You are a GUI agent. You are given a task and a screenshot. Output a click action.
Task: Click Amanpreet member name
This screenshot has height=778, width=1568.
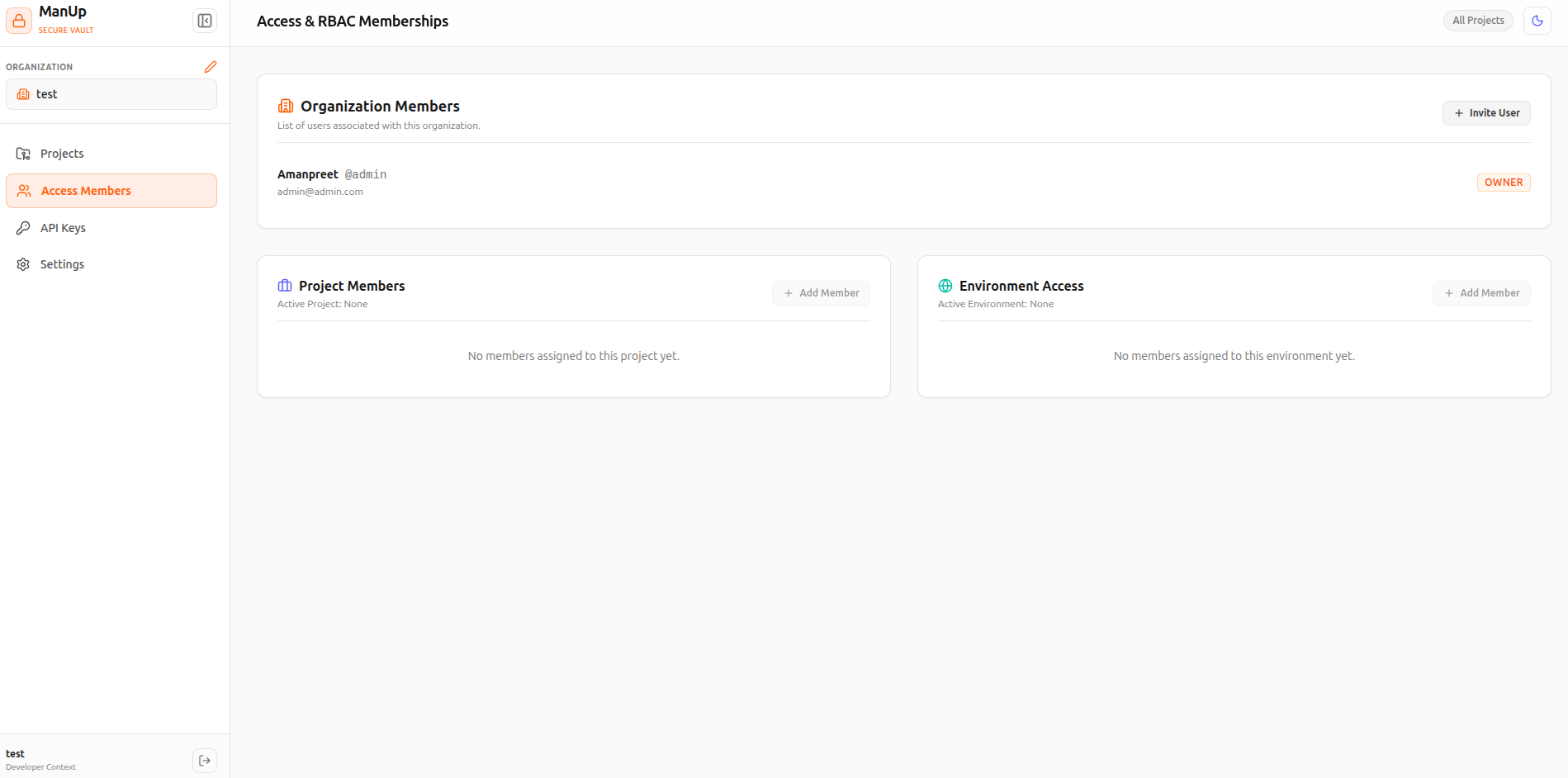click(x=308, y=174)
